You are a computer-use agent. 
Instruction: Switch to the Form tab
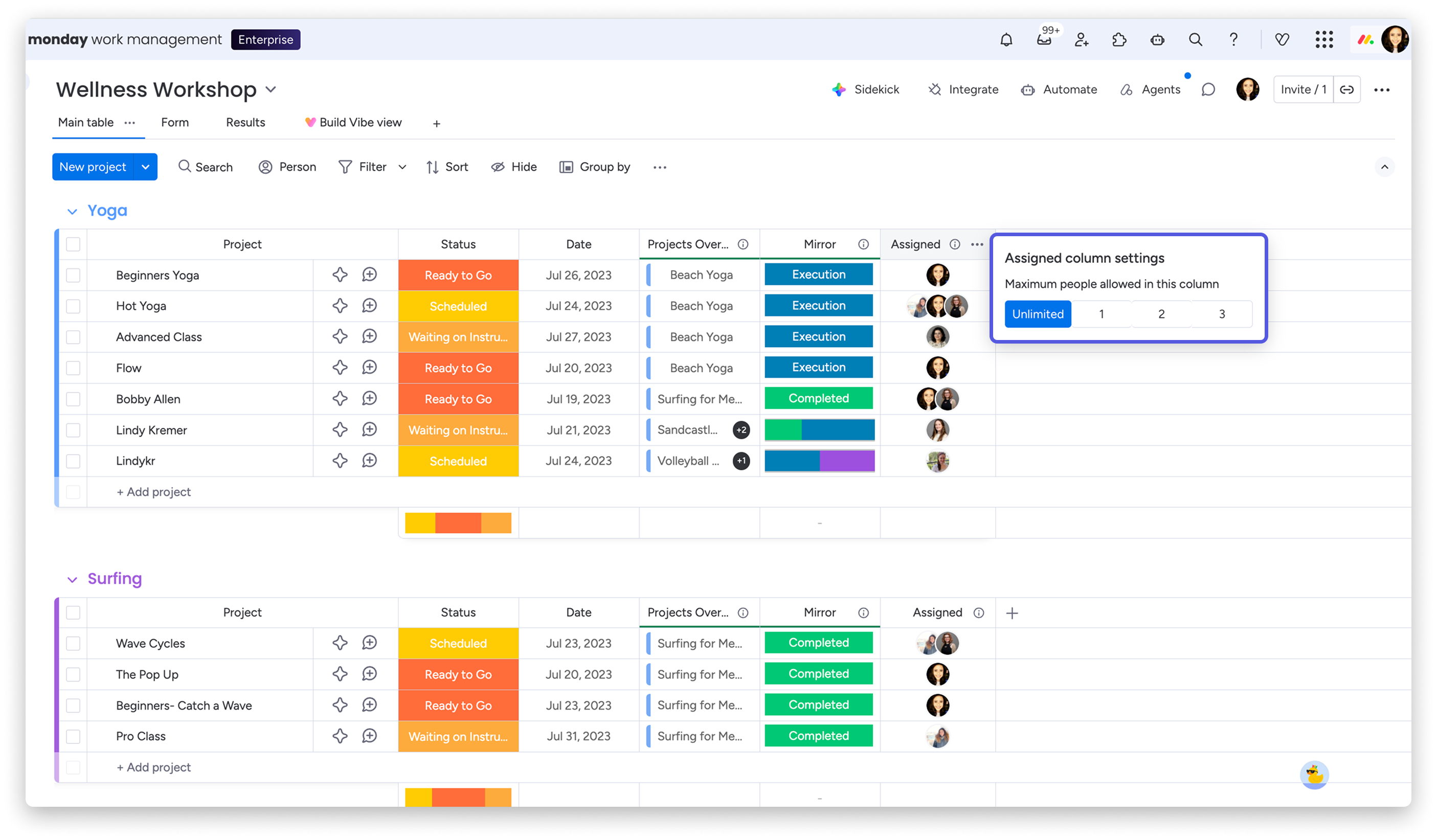tap(174, 123)
